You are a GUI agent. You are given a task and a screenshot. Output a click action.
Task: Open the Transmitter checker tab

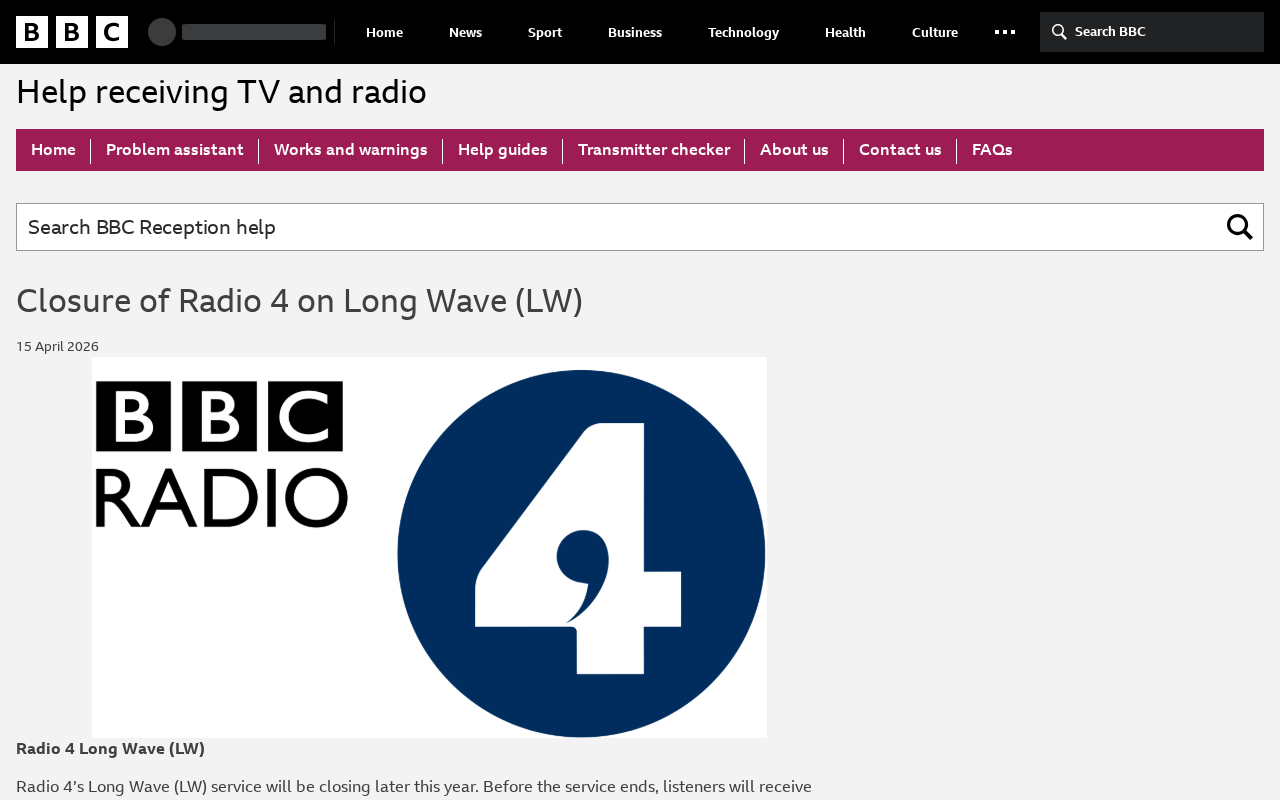click(654, 150)
